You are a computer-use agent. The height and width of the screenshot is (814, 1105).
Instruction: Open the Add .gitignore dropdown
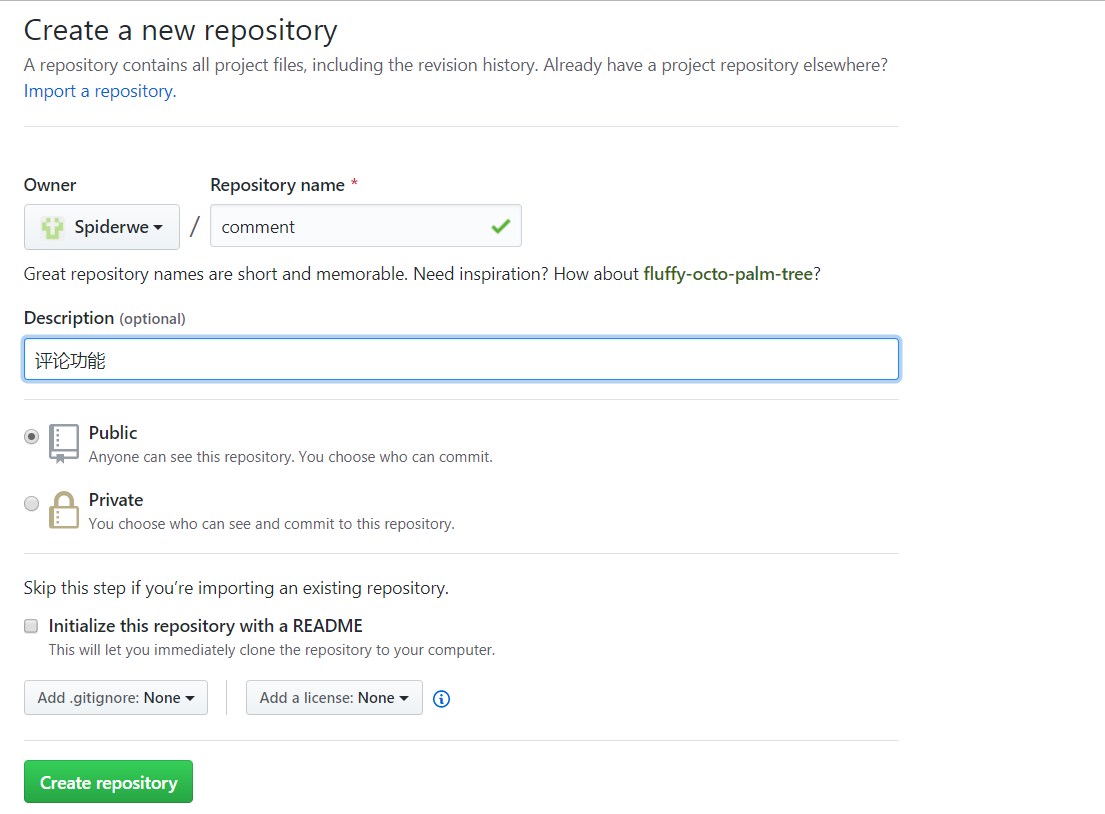(x=116, y=698)
